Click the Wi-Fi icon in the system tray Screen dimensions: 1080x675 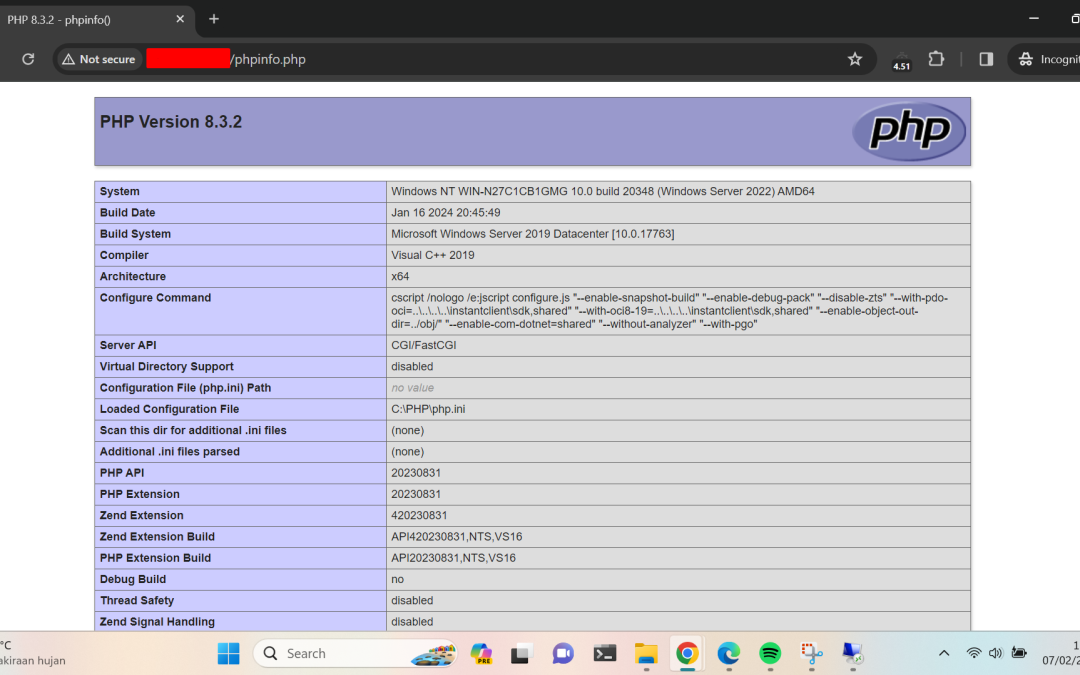[974, 652]
